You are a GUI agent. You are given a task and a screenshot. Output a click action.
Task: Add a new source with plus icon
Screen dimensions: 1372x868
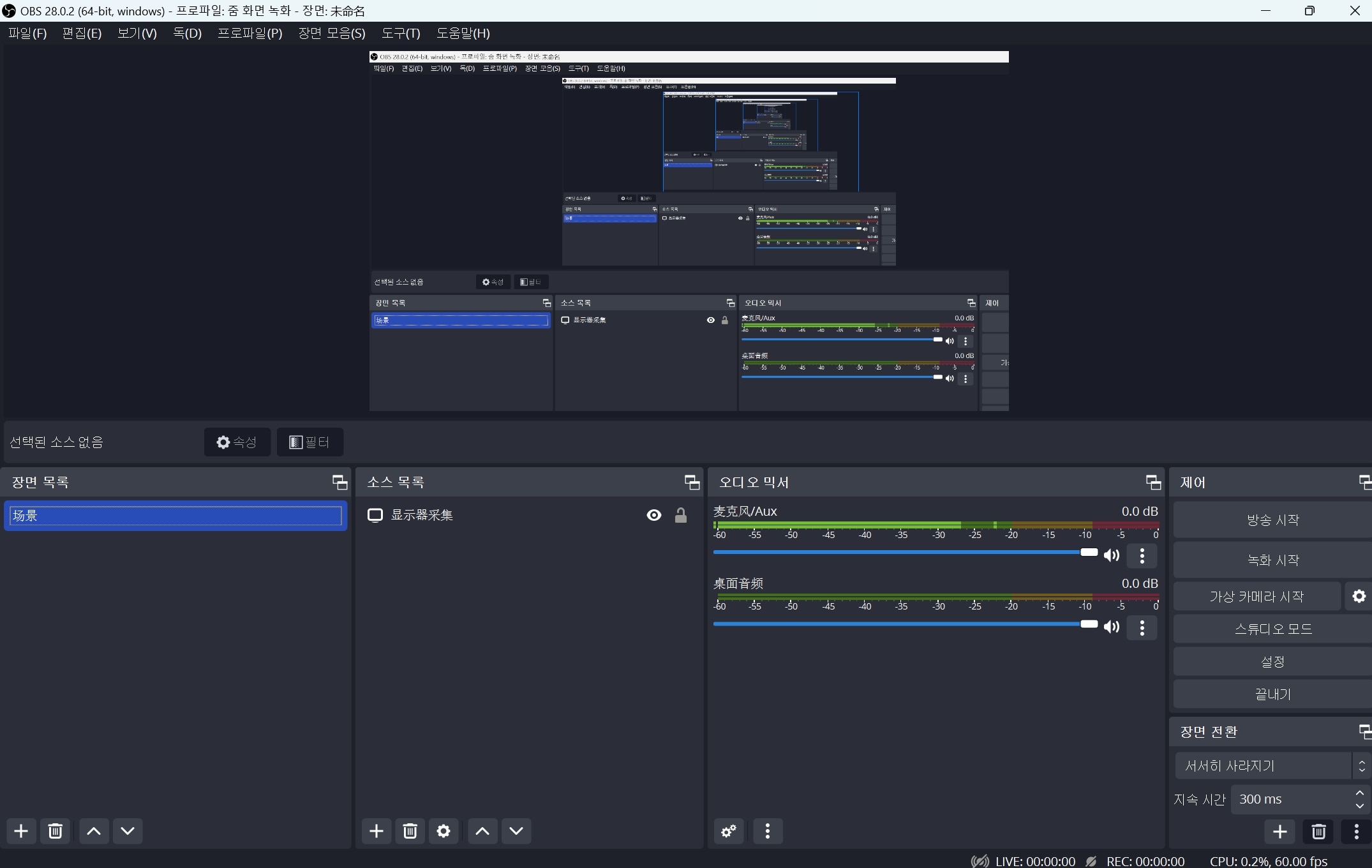coord(377,831)
